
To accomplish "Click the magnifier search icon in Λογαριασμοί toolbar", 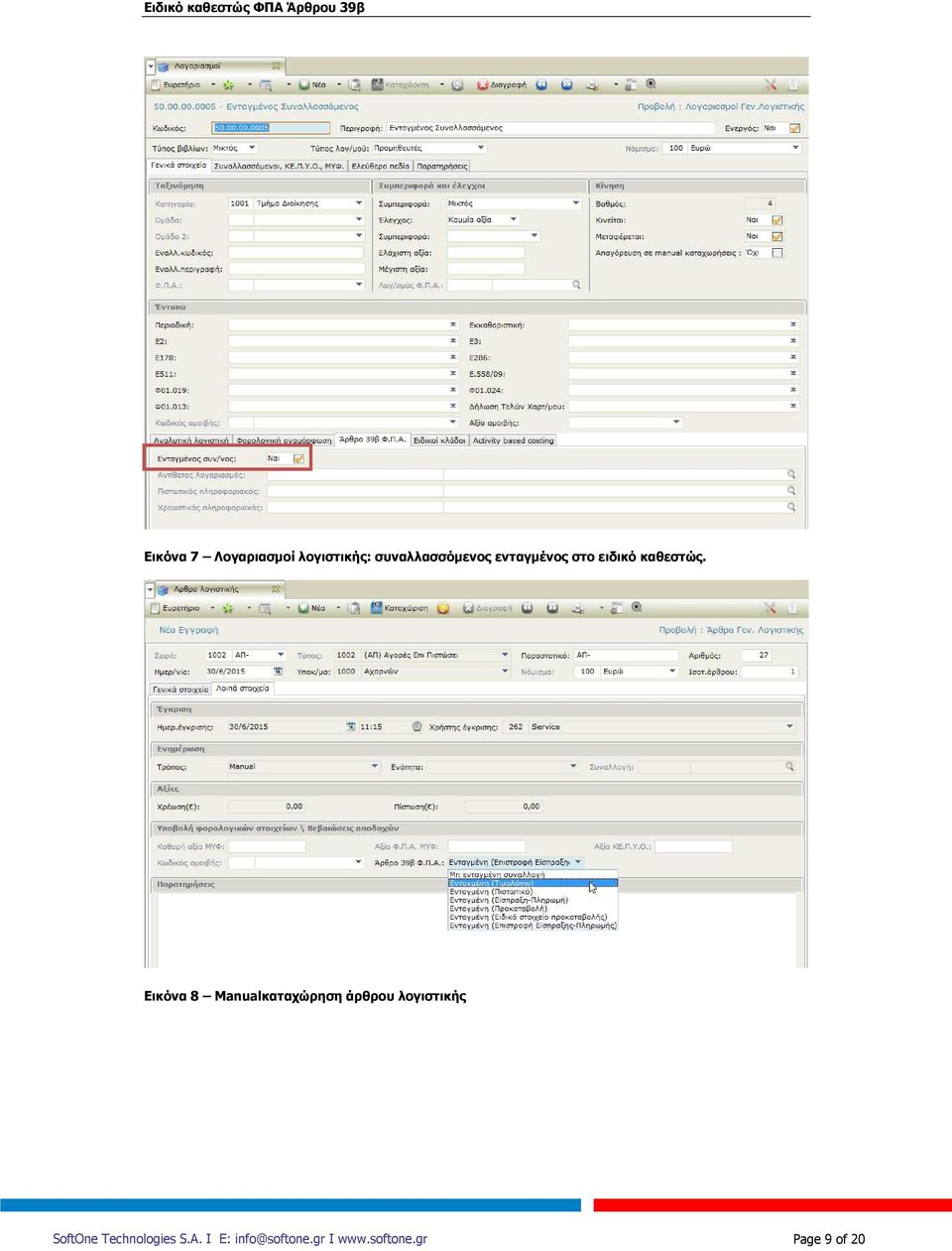I will (x=652, y=85).
